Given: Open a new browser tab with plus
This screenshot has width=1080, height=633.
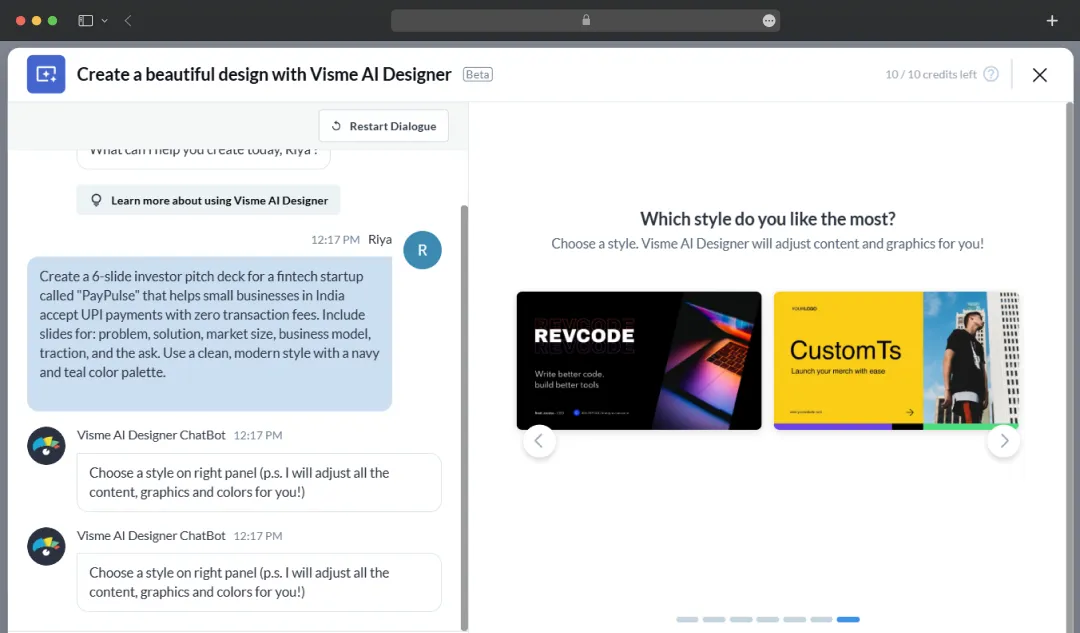Looking at the screenshot, I should 1052,21.
